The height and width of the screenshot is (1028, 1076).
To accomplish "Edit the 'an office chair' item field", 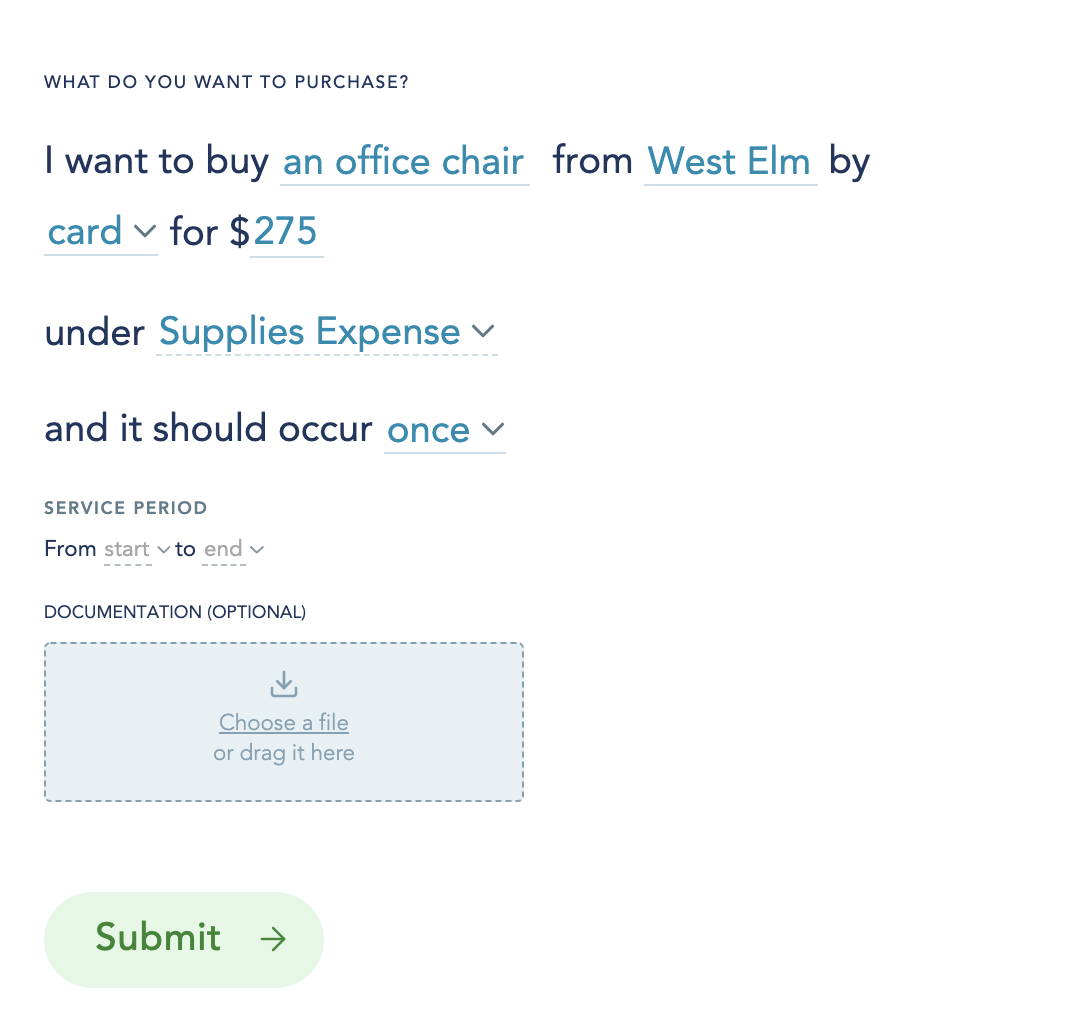I will tap(405, 163).
